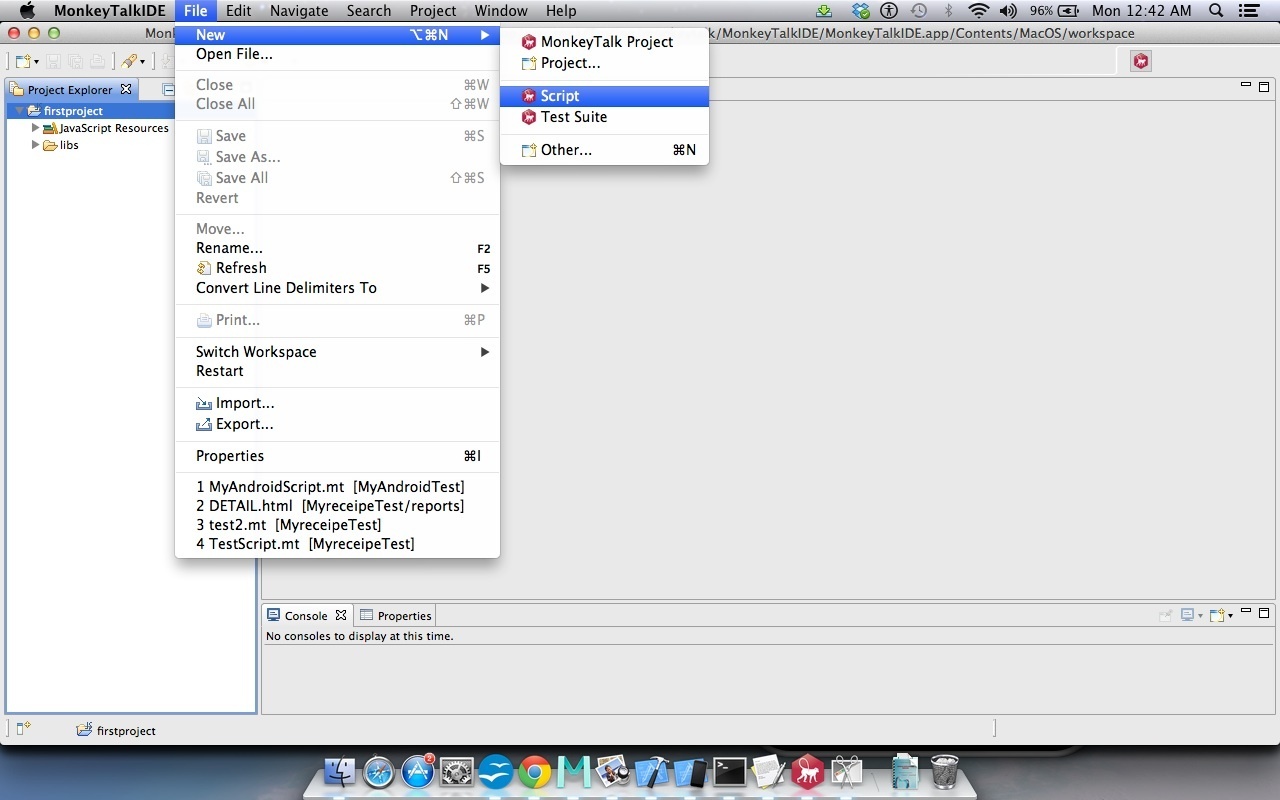This screenshot has width=1280, height=800.
Task: Click the Spotlight search icon
Action: click(x=1216, y=11)
